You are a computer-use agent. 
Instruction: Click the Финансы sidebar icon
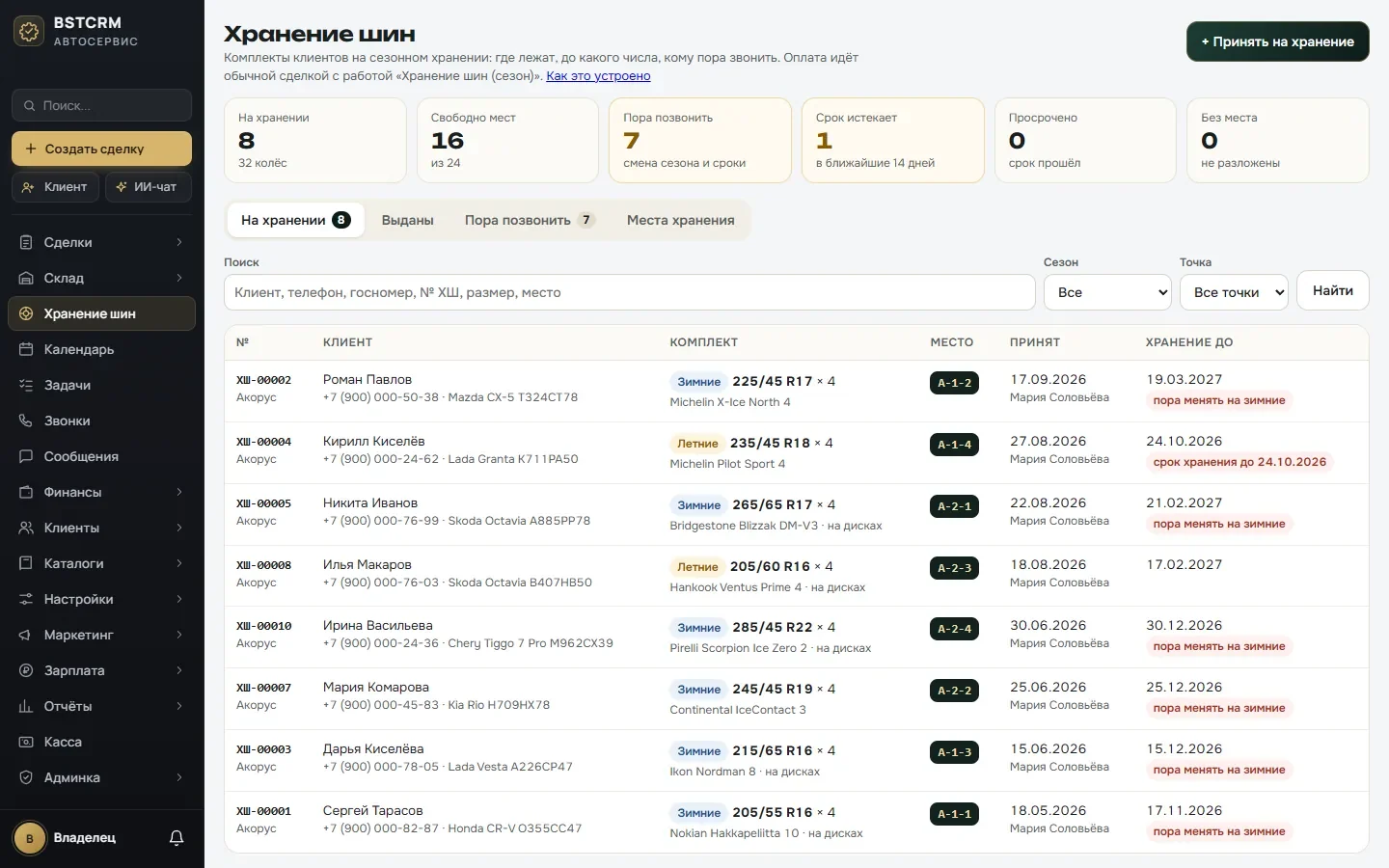point(26,492)
